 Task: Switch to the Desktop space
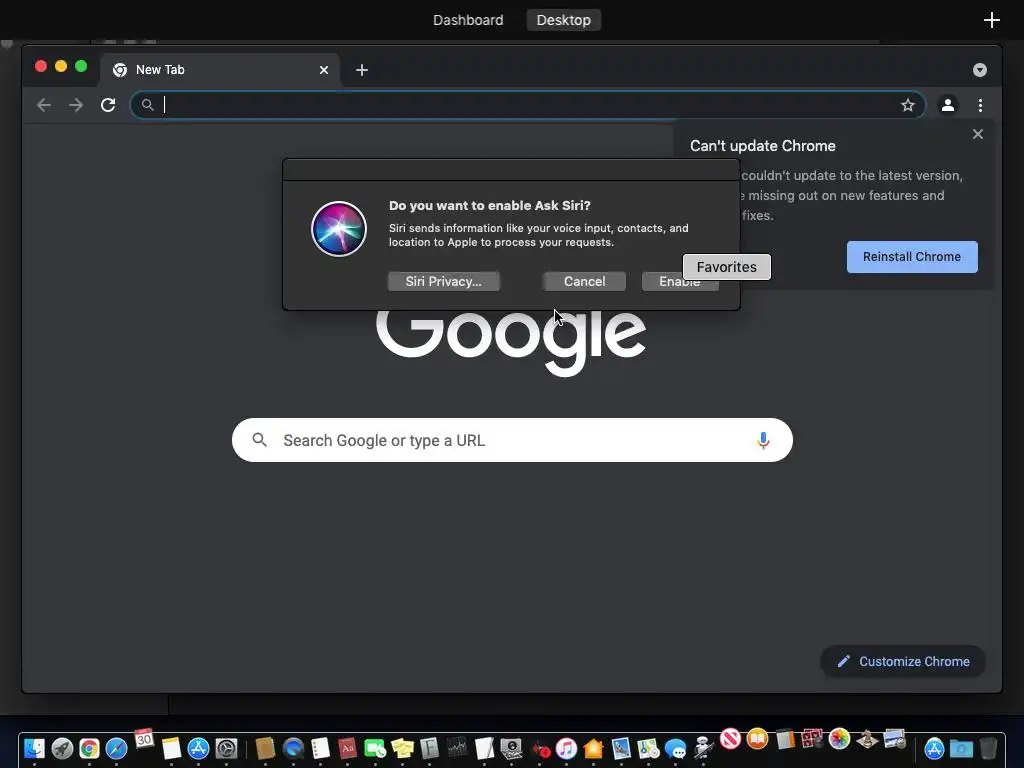pyautogui.click(x=564, y=20)
